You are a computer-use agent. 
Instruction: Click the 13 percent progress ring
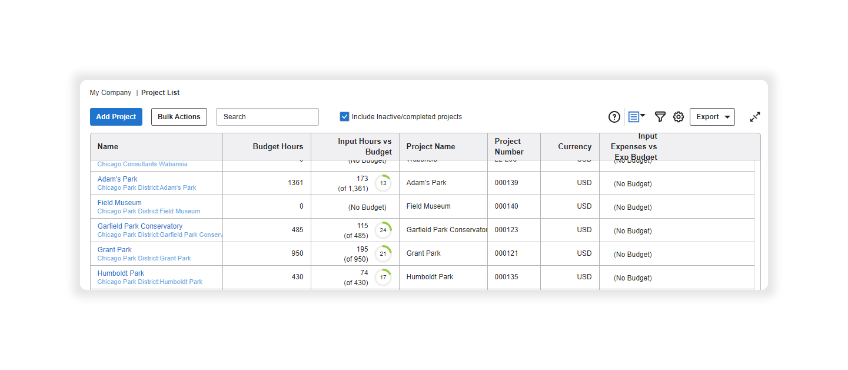[x=383, y=183]
